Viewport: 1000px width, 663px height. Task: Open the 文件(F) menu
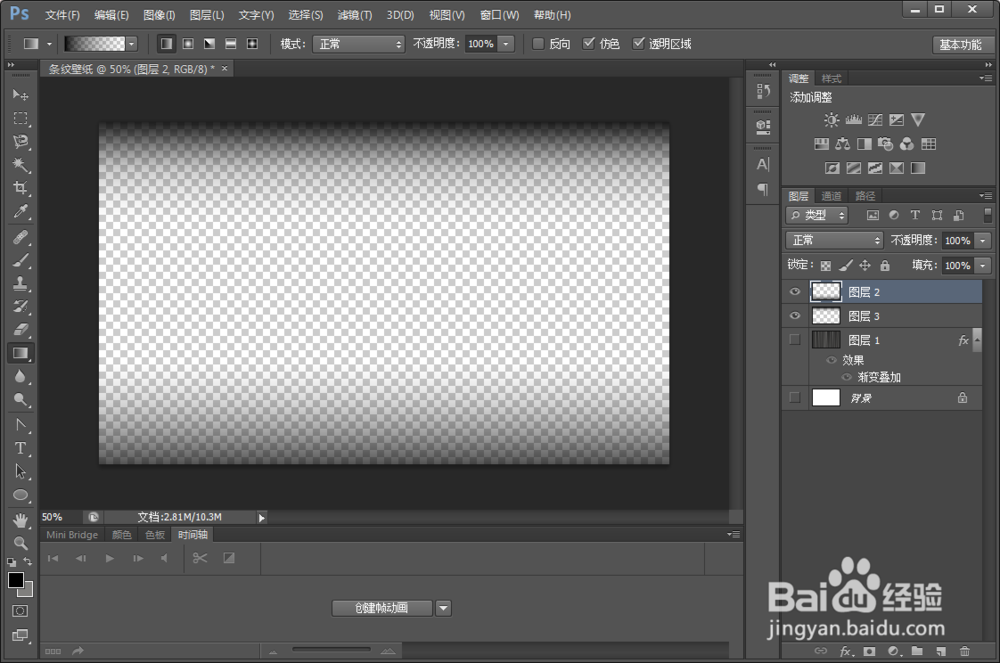pos(62,15)
